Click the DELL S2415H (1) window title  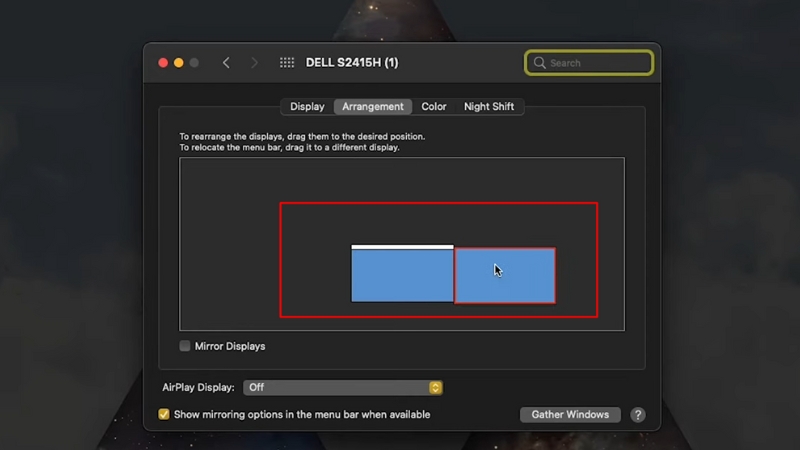click(352, 63)
